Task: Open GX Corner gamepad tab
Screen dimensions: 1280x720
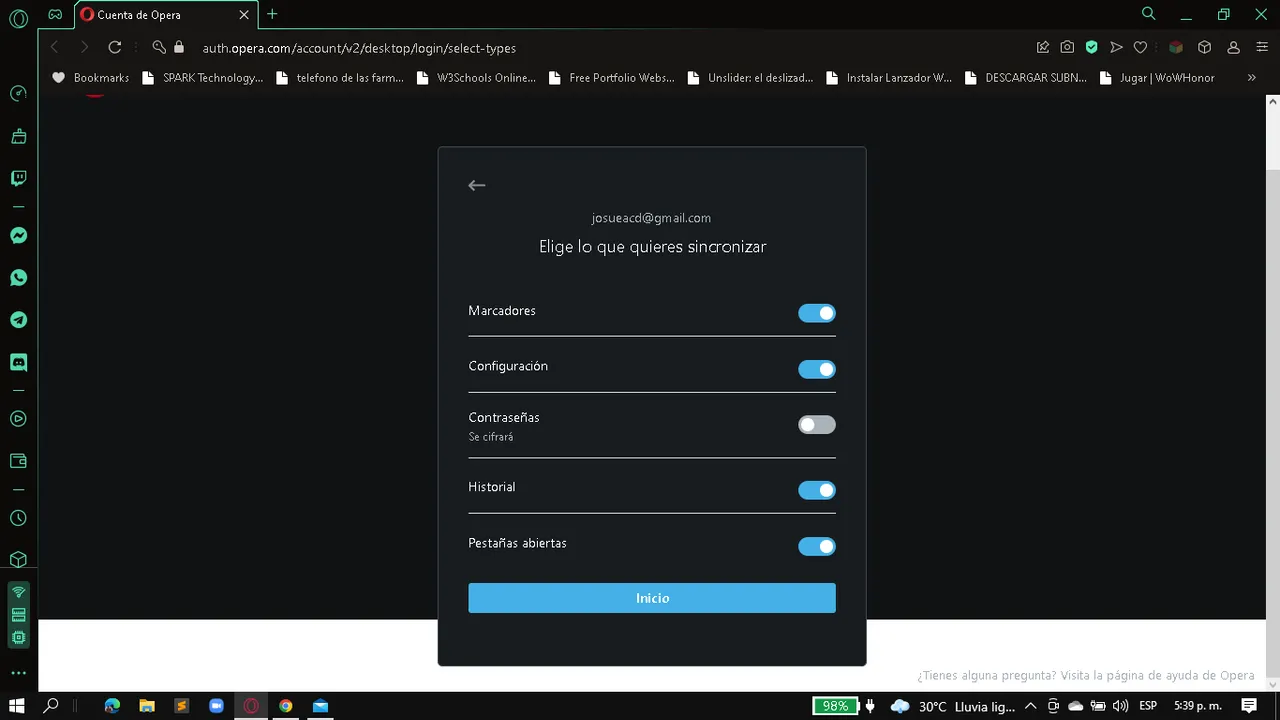Action: point(55,14)
